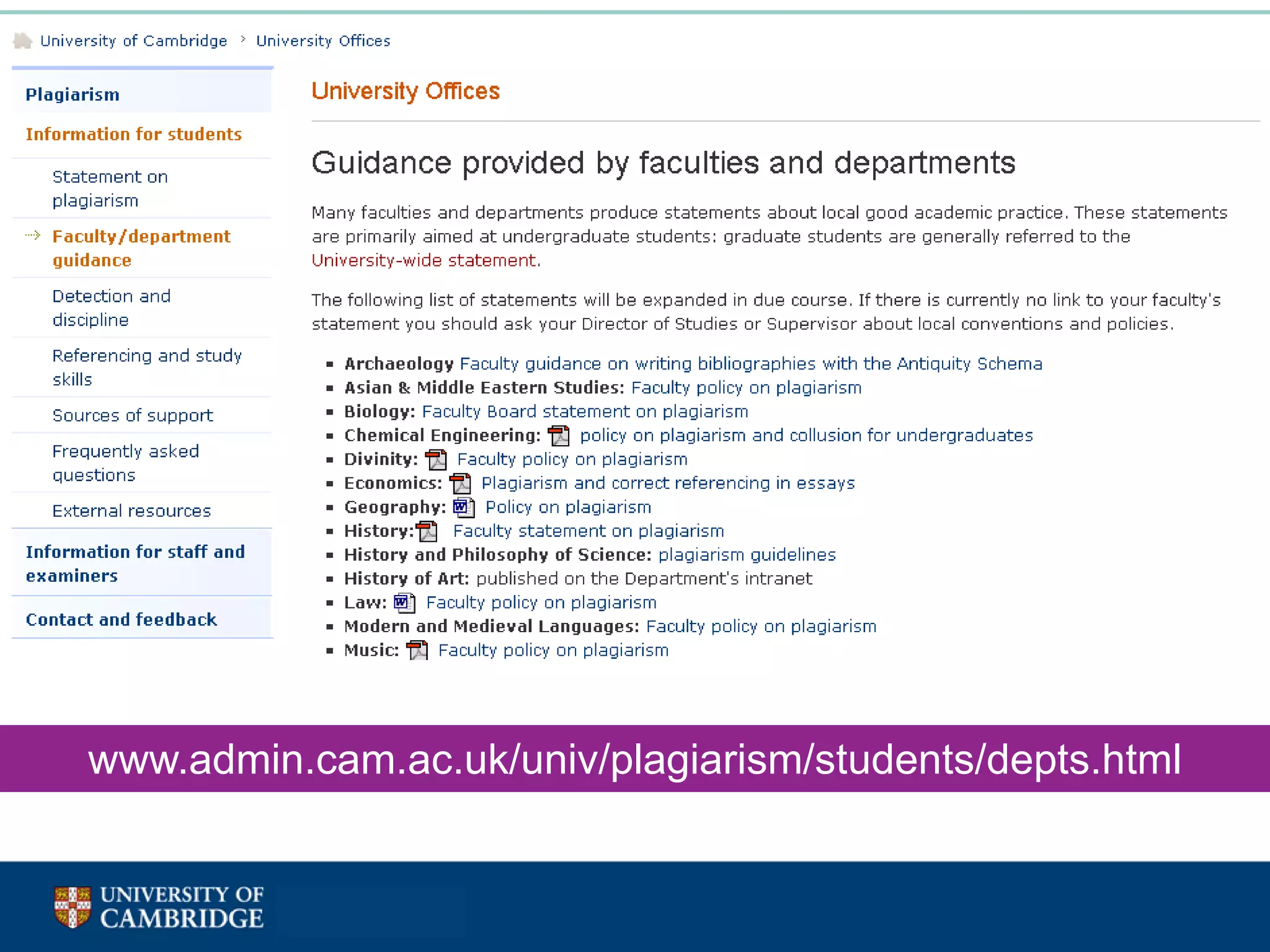
Task: Open History and Philosophy of Science plagiarism guidelines
Action: click(x=747, y=555)
